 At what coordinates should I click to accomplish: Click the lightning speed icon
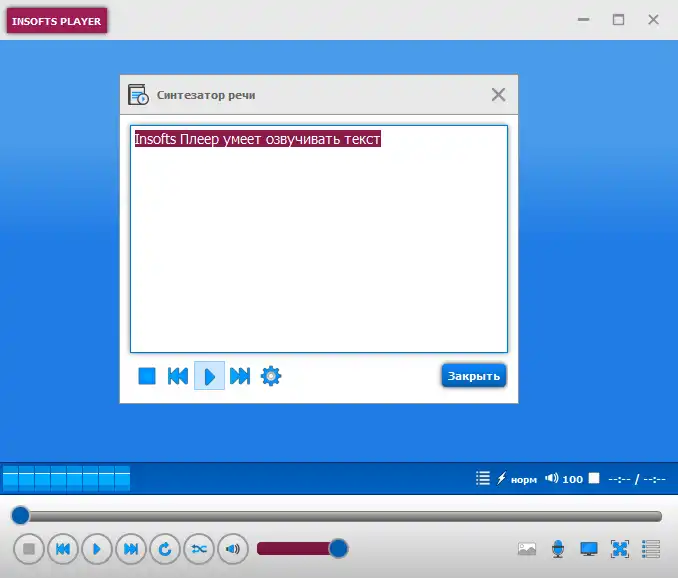point(502,479)
